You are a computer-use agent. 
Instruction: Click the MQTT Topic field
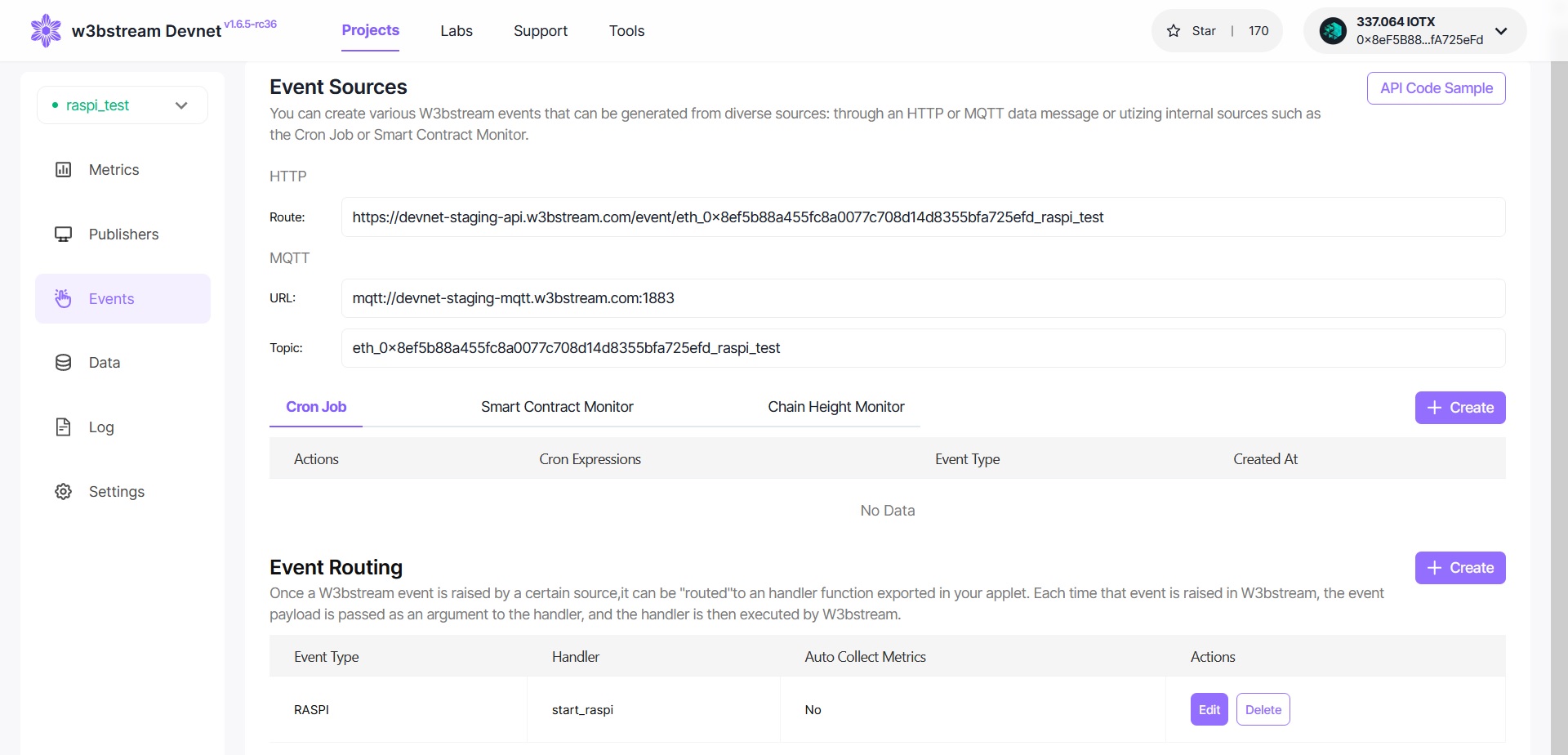(x=924, y=348)
